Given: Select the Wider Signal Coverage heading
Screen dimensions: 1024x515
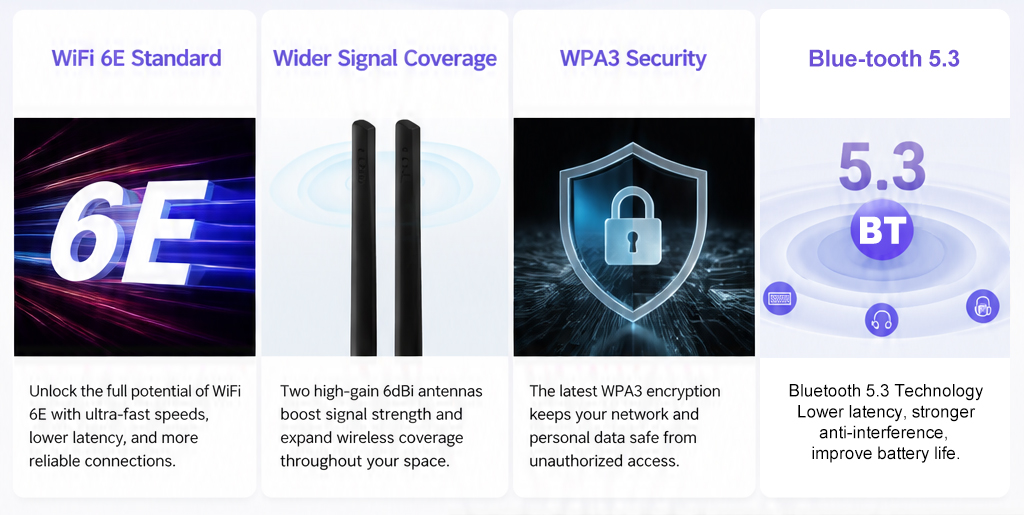Looking at the screenshot, I should coord(385,58).
